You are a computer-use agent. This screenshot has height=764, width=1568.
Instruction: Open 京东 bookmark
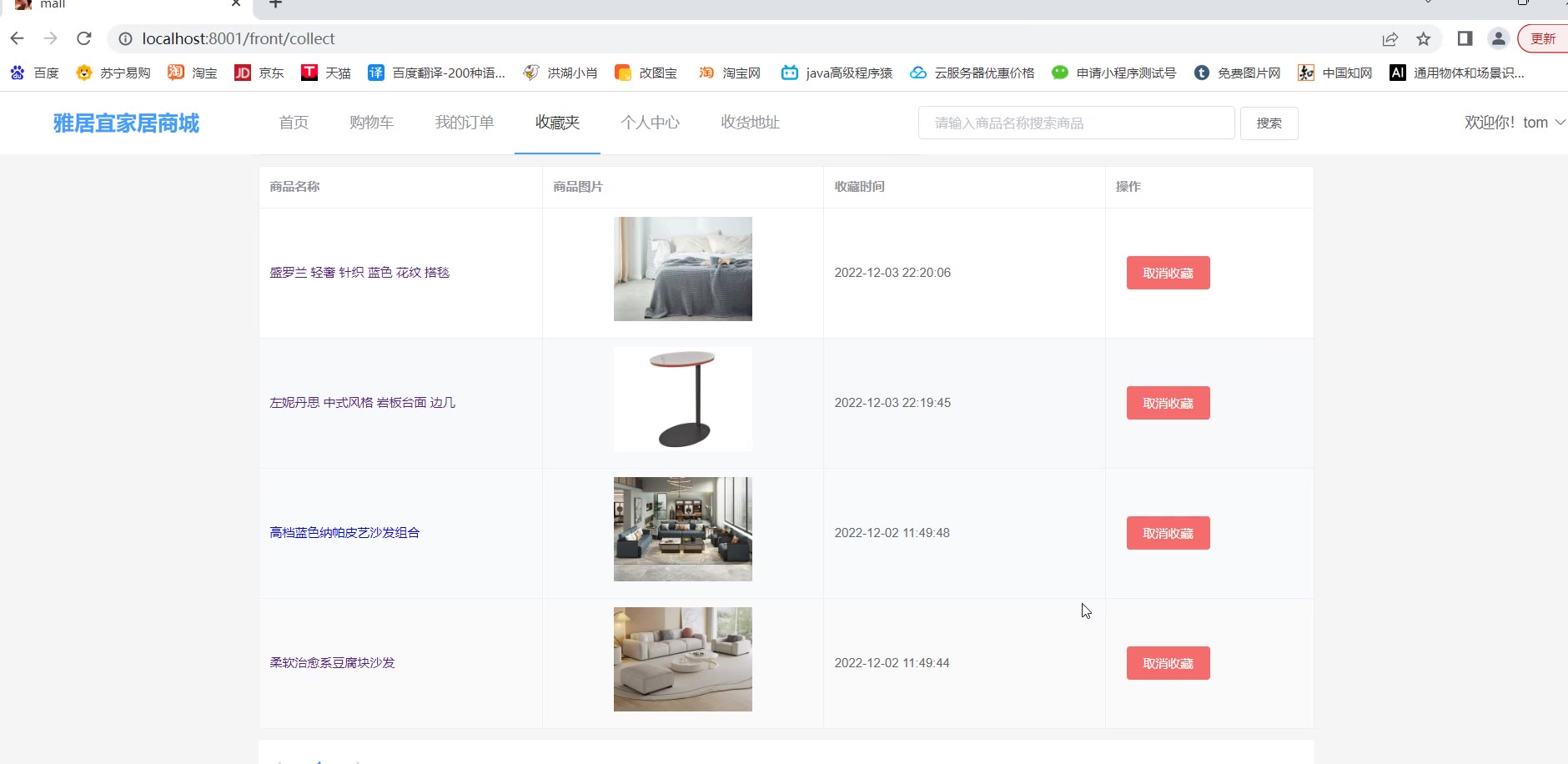(x=259, y=73)
